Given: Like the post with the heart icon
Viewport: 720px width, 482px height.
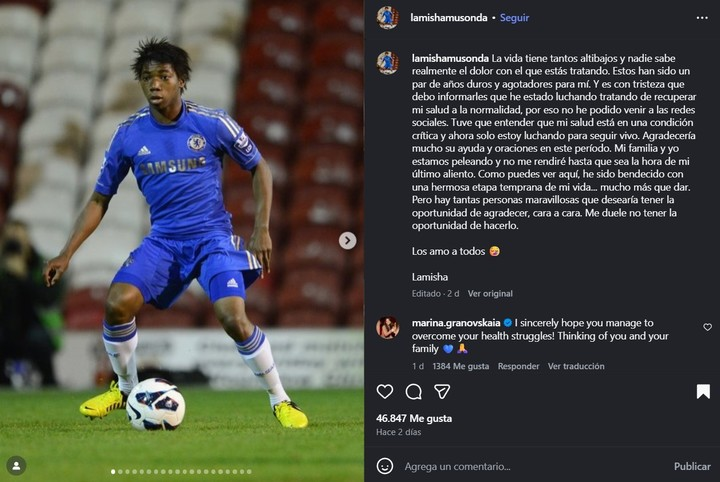Looking at the screenshot, I should coord(385,392).
